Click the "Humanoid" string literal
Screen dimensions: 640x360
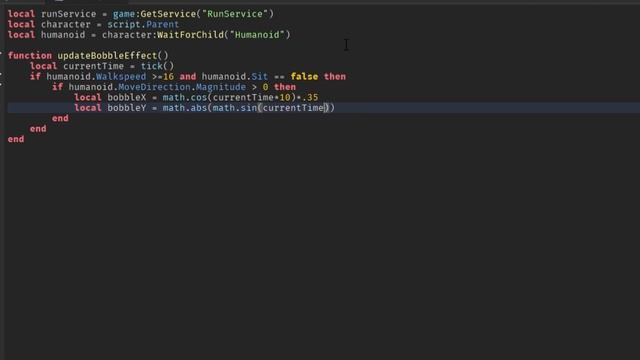coord(257,35)
